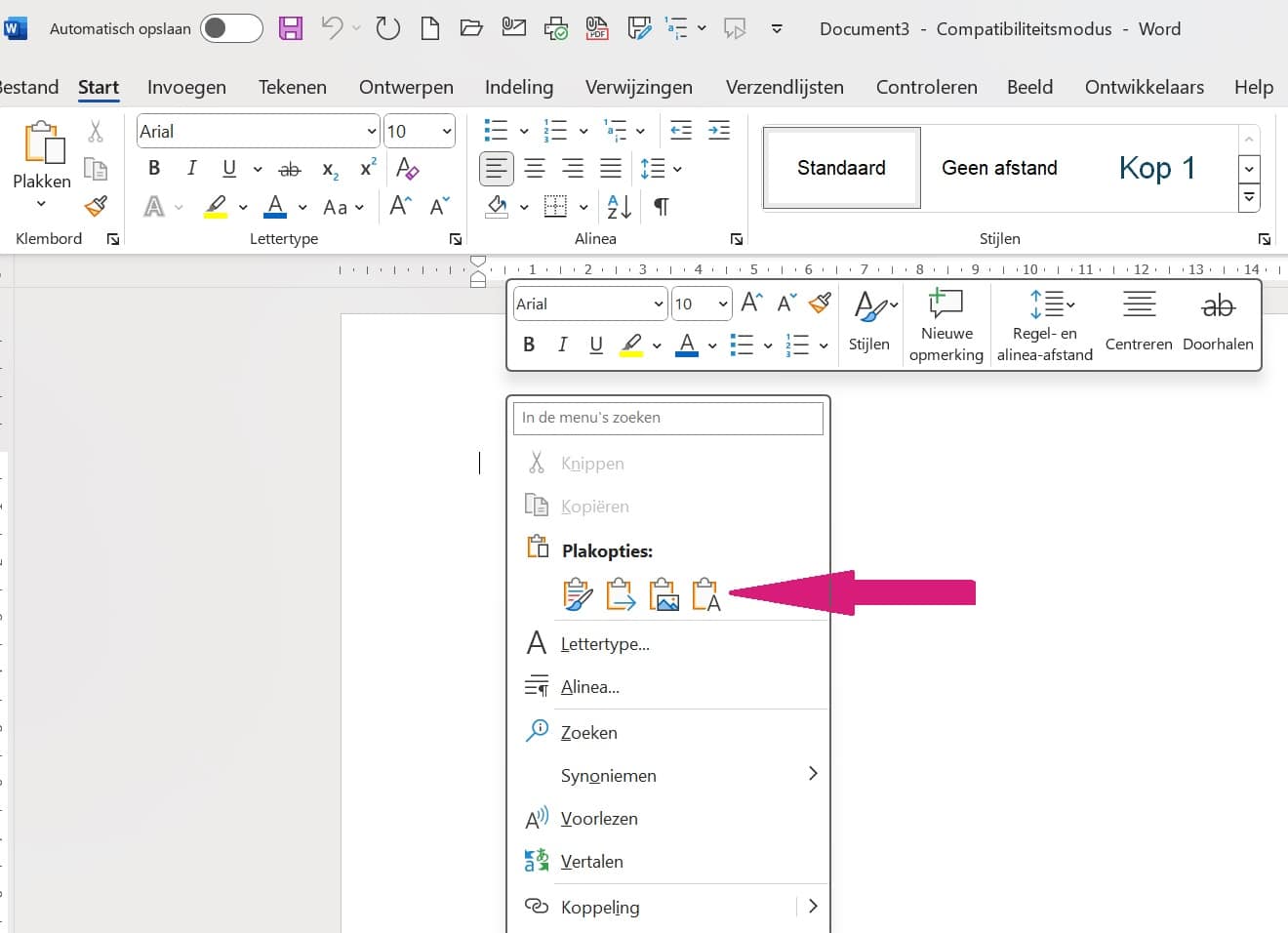Open the ribbon font size dropdown
Screen dimensions: 1288x933
(447, 132)
